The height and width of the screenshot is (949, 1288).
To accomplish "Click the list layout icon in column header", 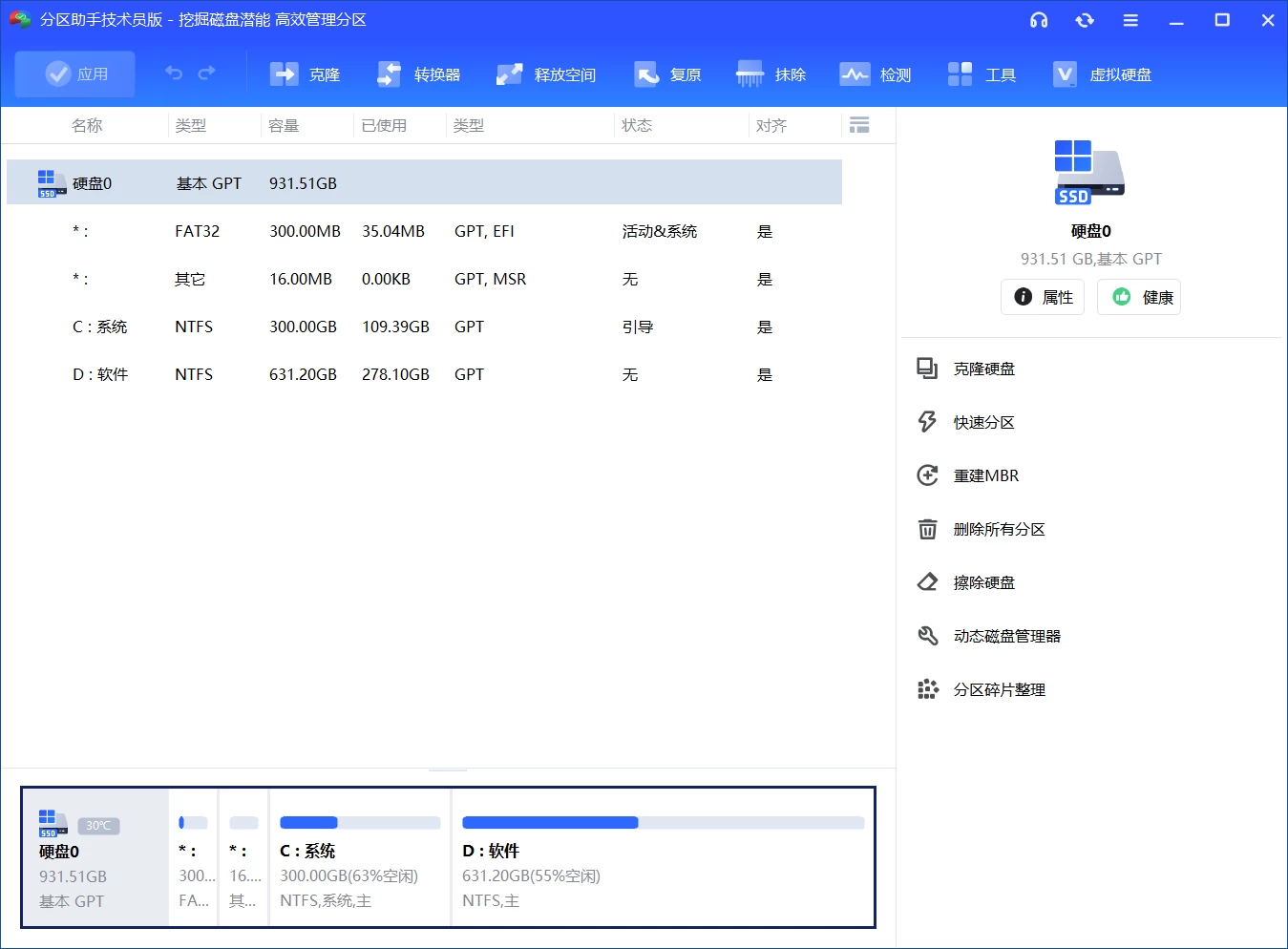I will 858,124.
